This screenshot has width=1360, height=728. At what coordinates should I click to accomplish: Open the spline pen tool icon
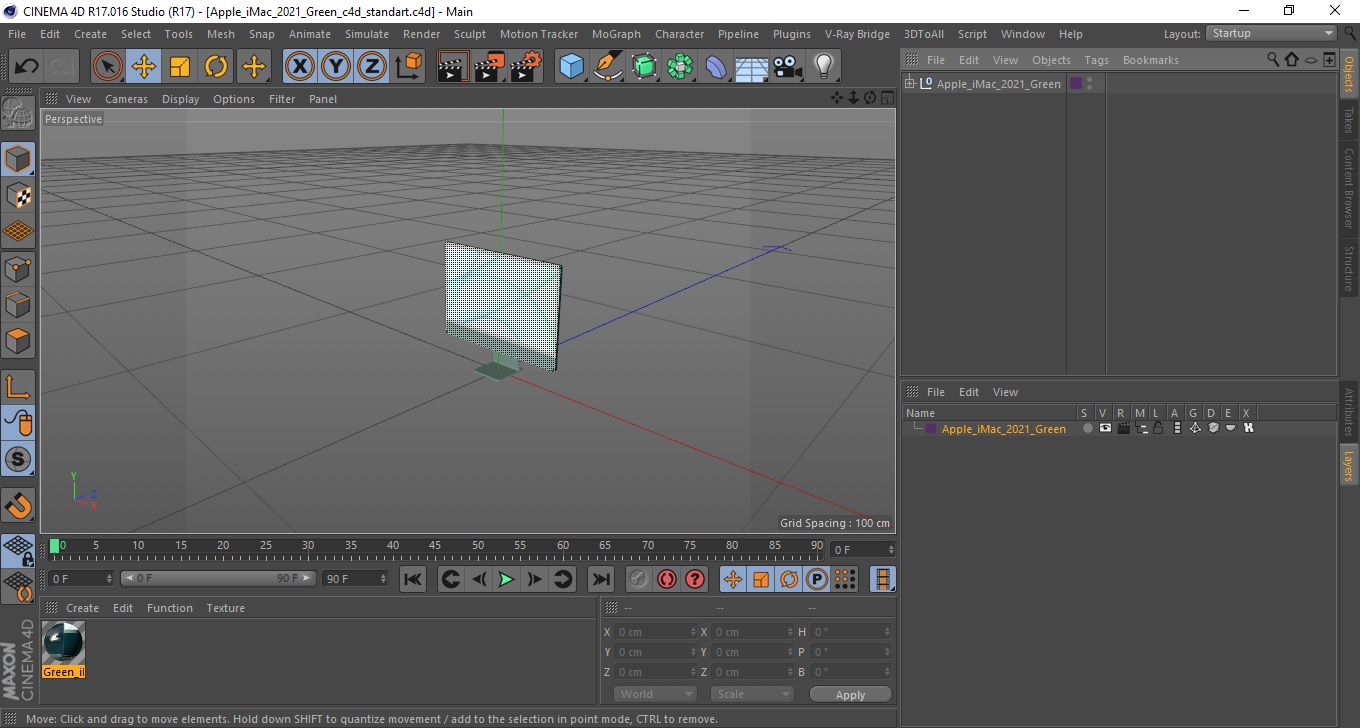(608, 67)
